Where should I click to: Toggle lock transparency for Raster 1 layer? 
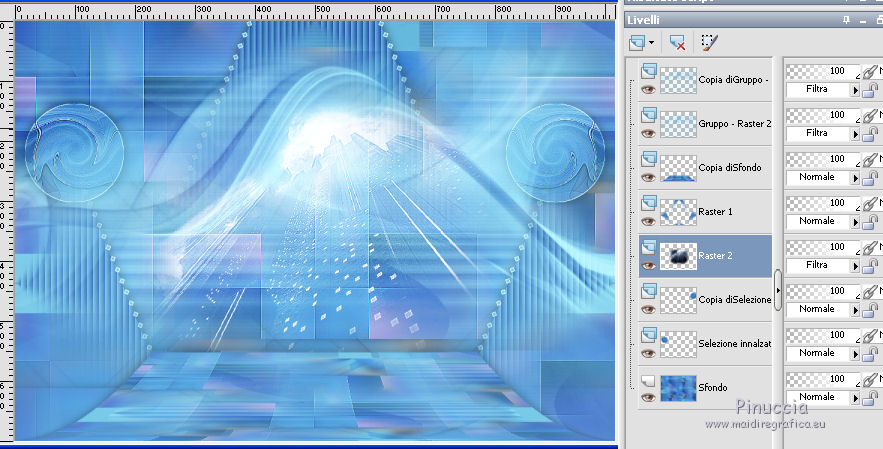(x=871, y=221)
